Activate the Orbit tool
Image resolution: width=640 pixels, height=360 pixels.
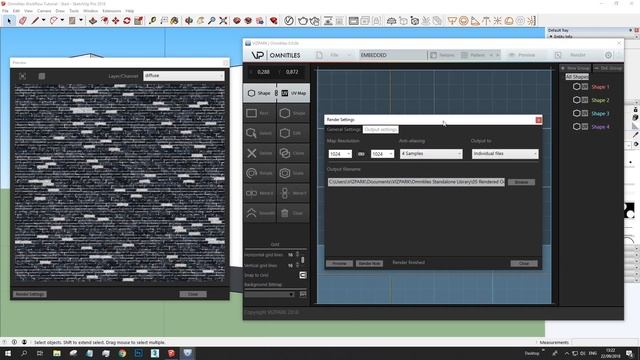point(189,20)
